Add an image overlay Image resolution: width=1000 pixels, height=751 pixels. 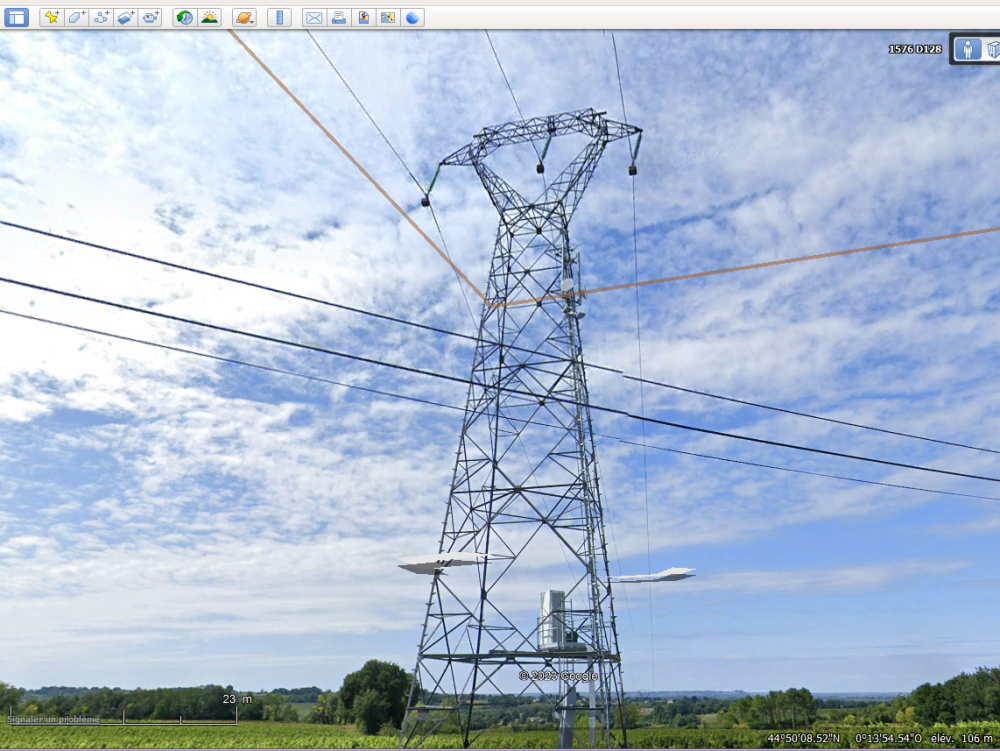click(125, 17)
